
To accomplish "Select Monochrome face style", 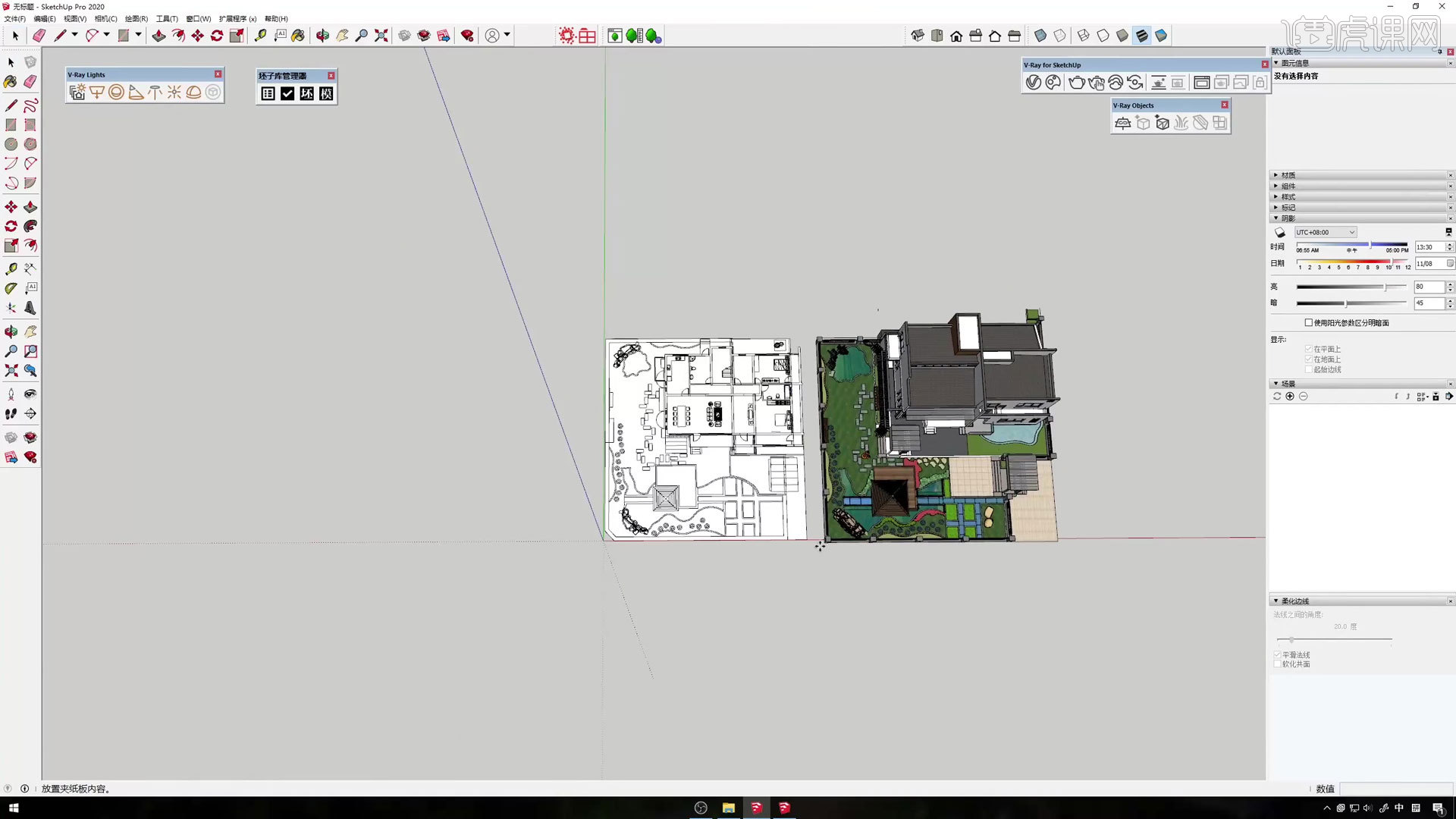I will tap(1161, 36).
